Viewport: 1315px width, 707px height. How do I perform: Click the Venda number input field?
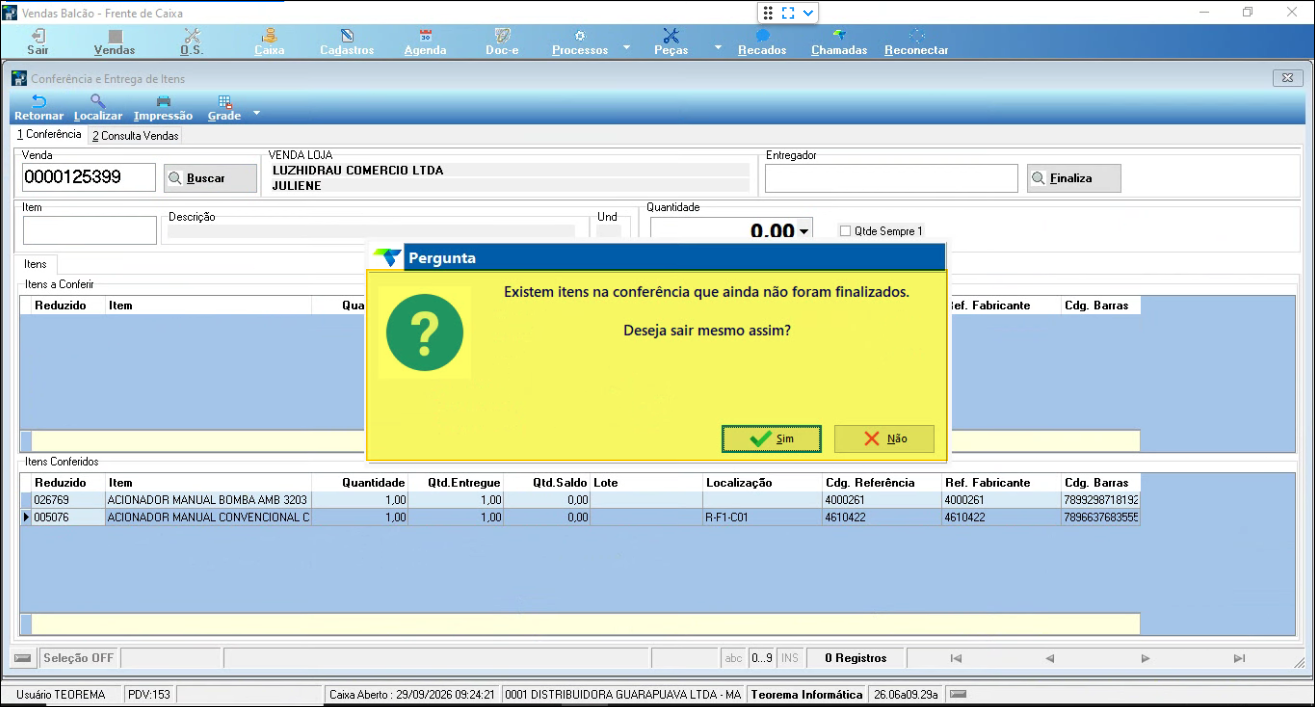tap(89, 177)
